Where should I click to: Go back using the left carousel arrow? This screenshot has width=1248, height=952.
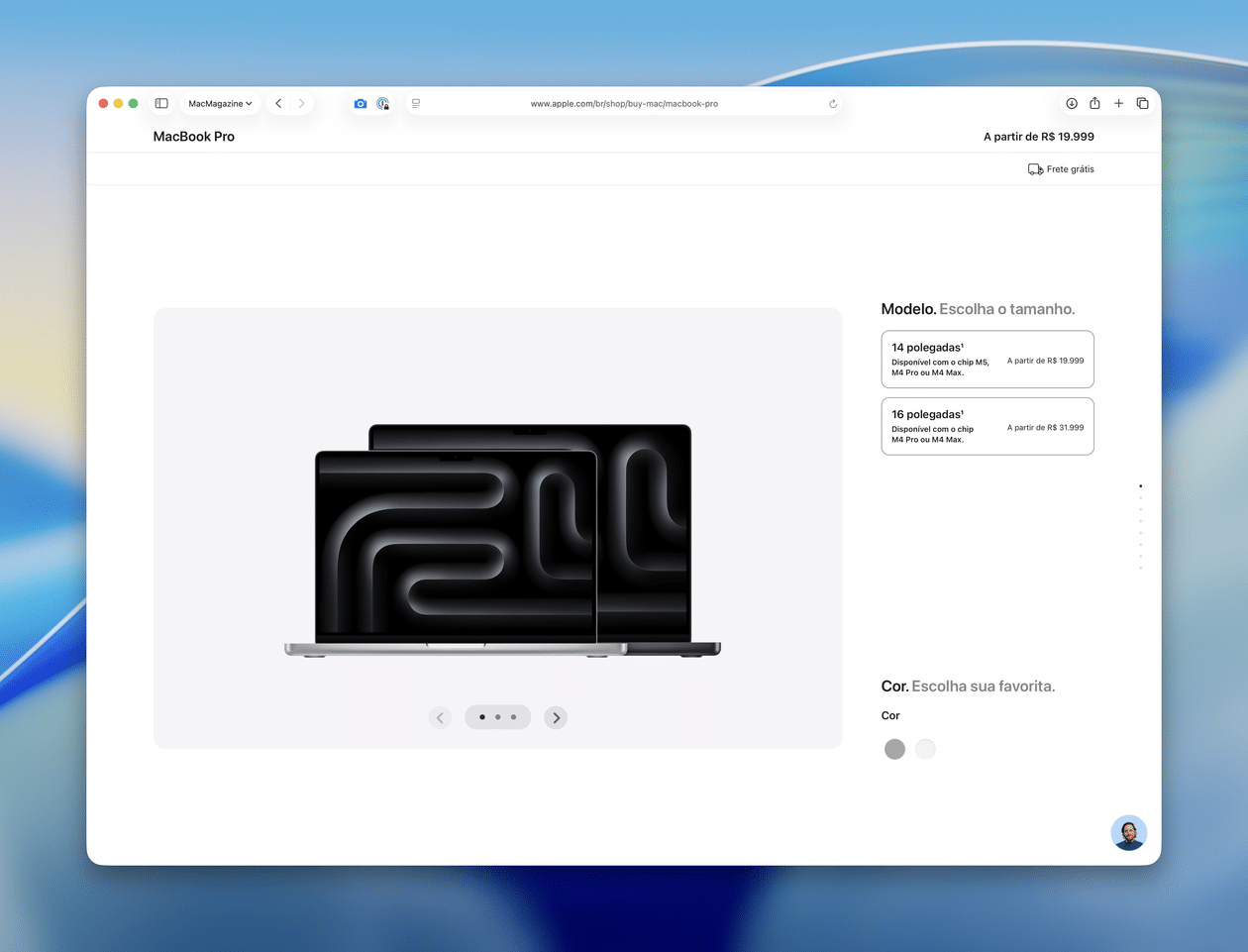click(x=440, y=717)
